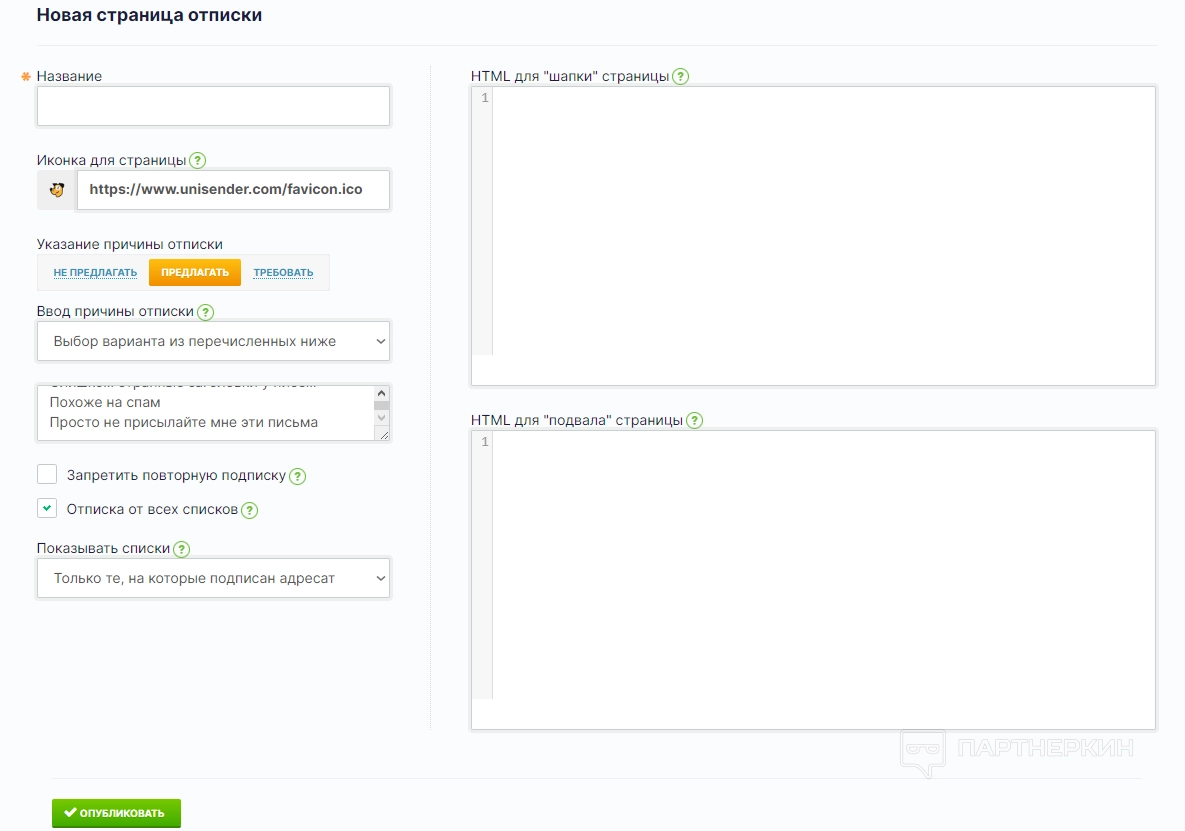Click into HTML header code editor
This screenshot has height=831, width=1185.
[x=813, y=236]
